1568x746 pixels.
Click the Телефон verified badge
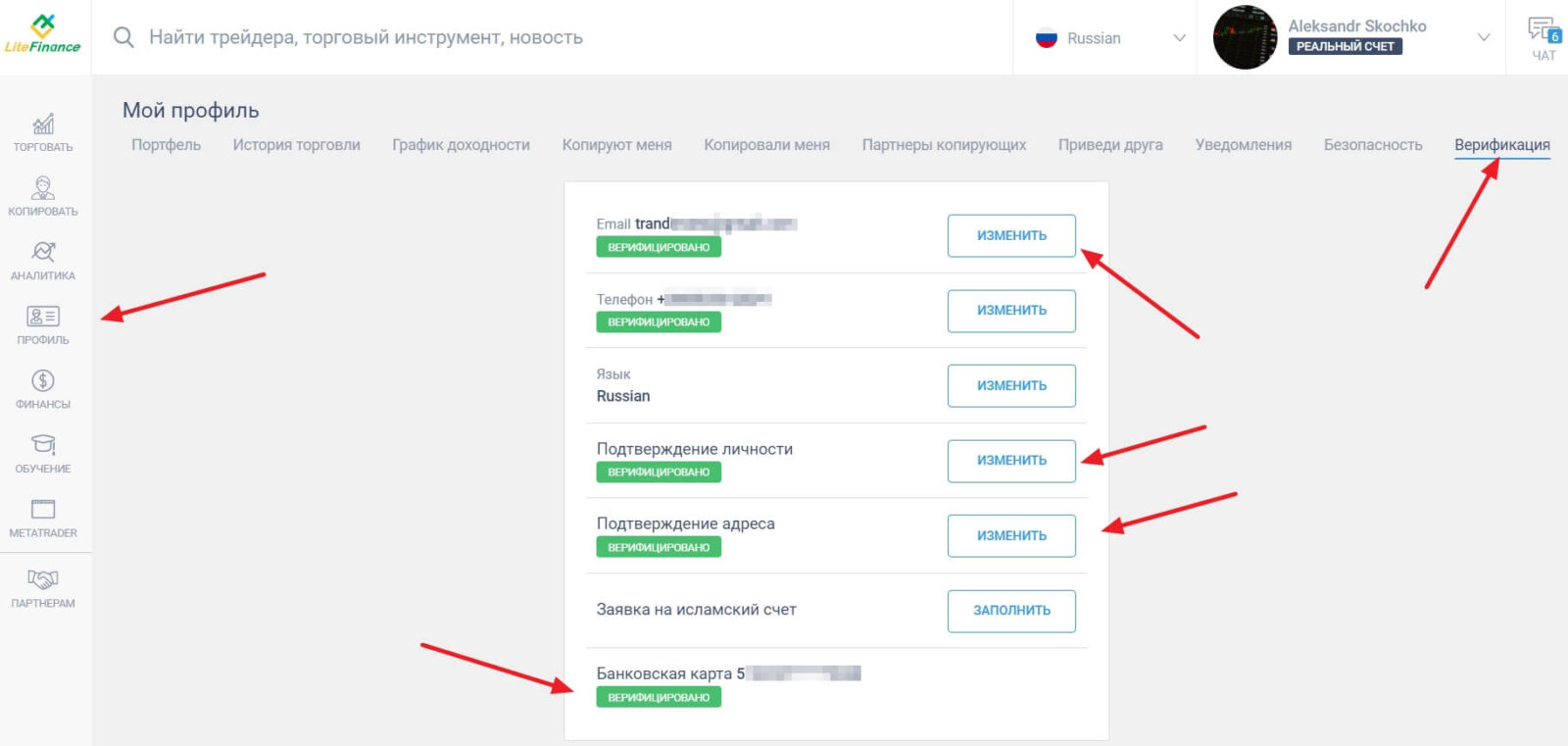(x=659, y=322)
